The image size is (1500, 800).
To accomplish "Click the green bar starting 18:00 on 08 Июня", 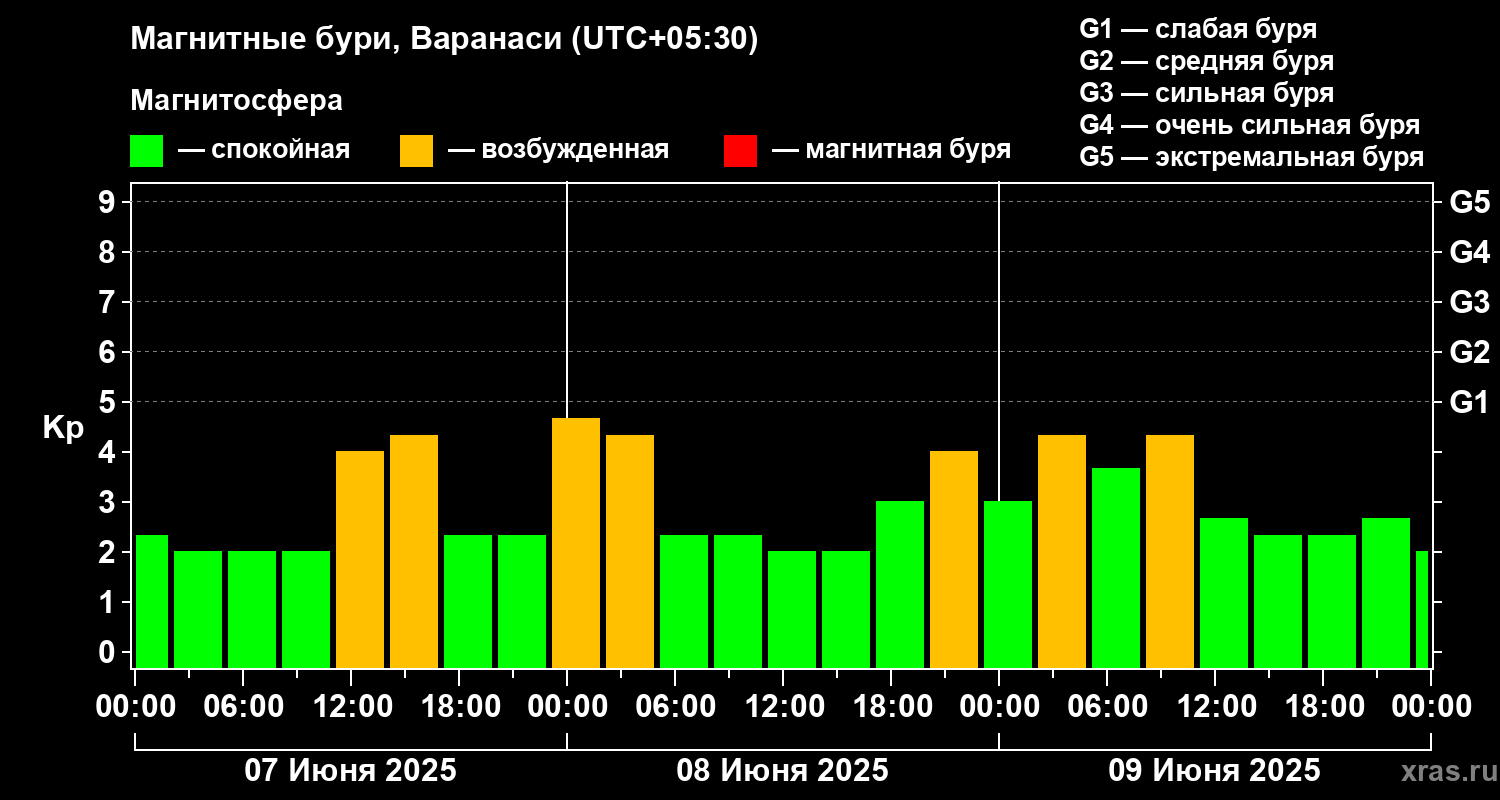I will pos(900,584).
